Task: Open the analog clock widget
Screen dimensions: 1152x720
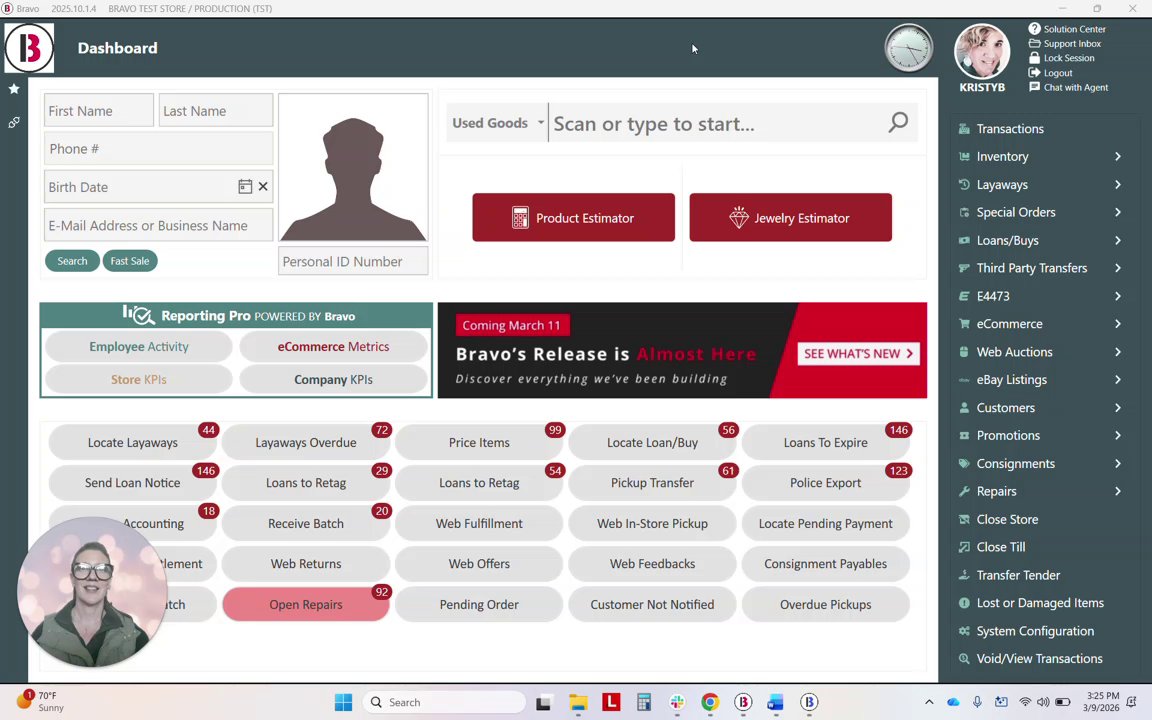Action: click(909, 48)
